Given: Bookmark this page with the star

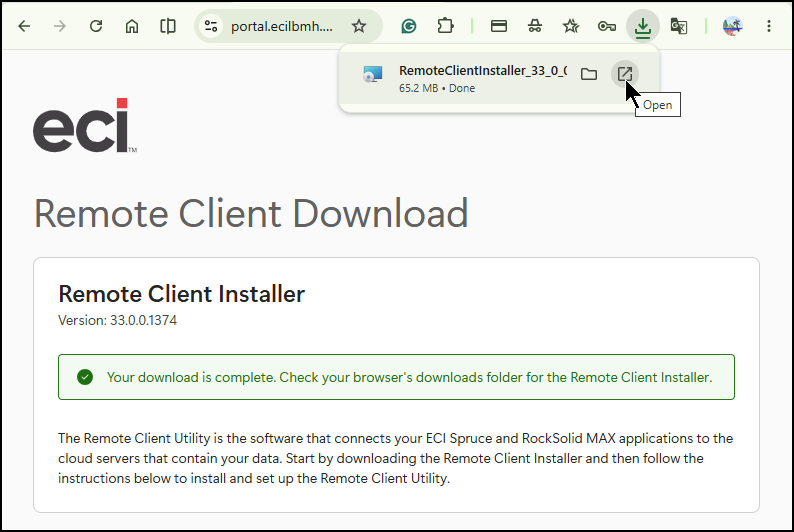Looking at the screenshot, I should point(359,26).
